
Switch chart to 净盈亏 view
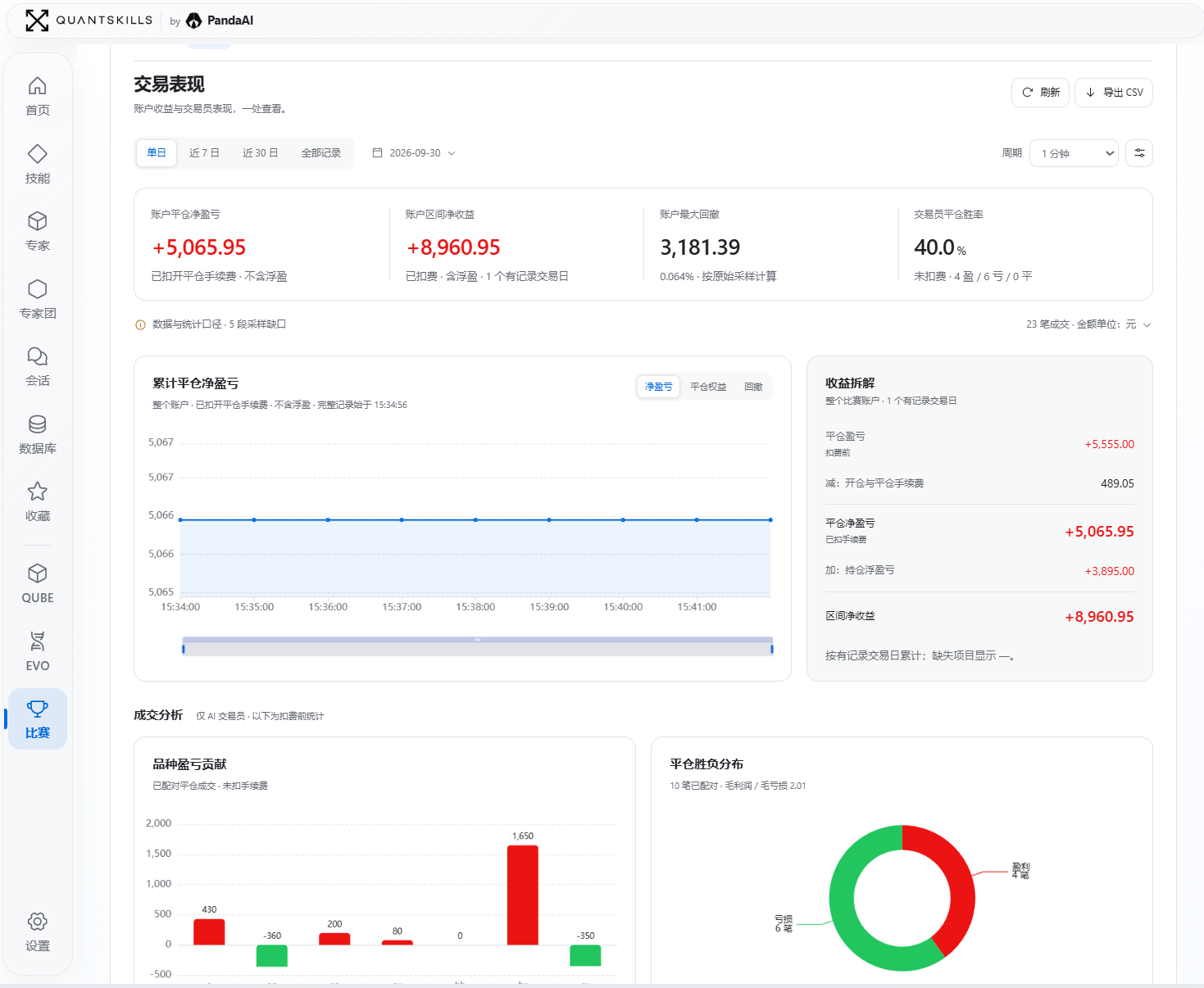click(x=659, y=387)
